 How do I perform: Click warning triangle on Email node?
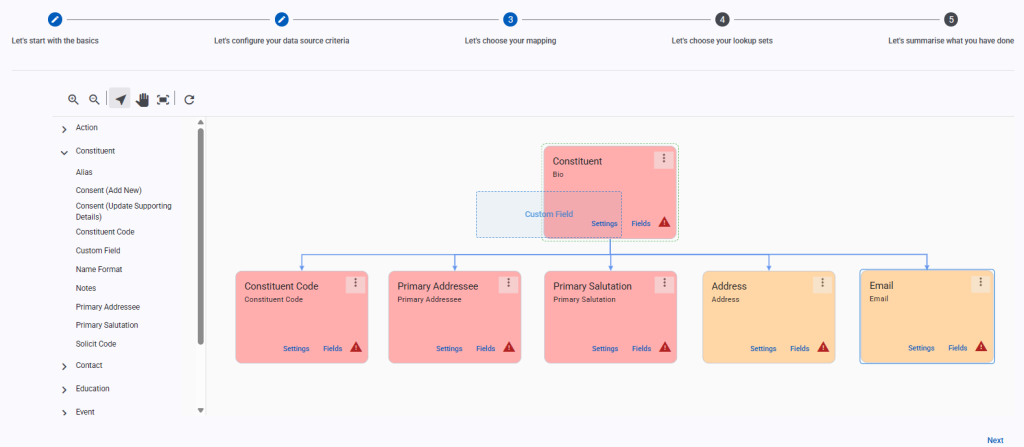pyautogui.click(x=981, y=347)
